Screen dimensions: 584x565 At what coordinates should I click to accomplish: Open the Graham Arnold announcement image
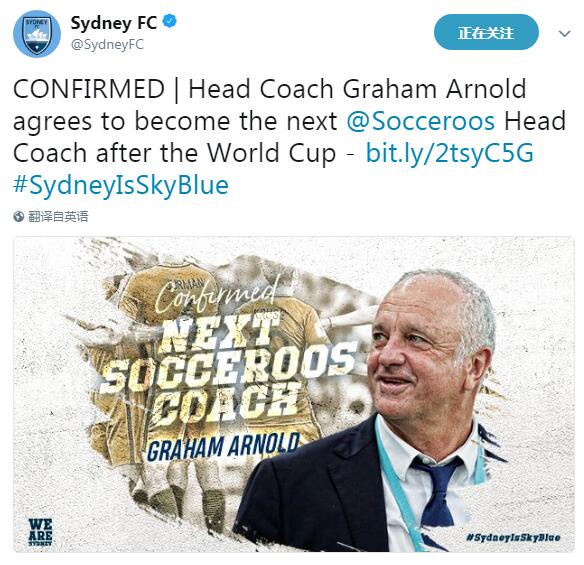[294, 394]
